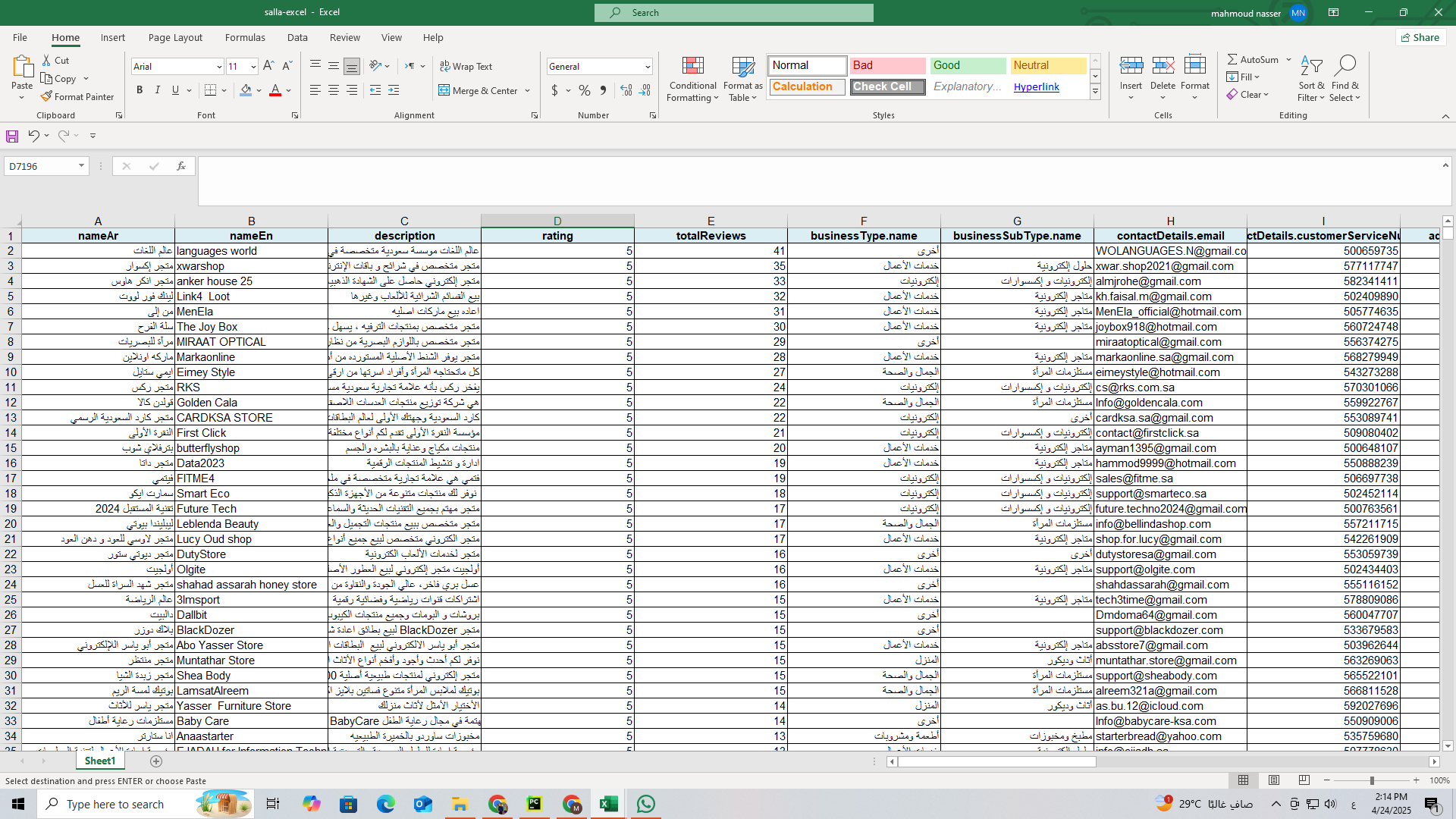The width and height of the screenshot is (1456, 819).
Task: Click the Borders icon
Action: [x=211, y=91]
